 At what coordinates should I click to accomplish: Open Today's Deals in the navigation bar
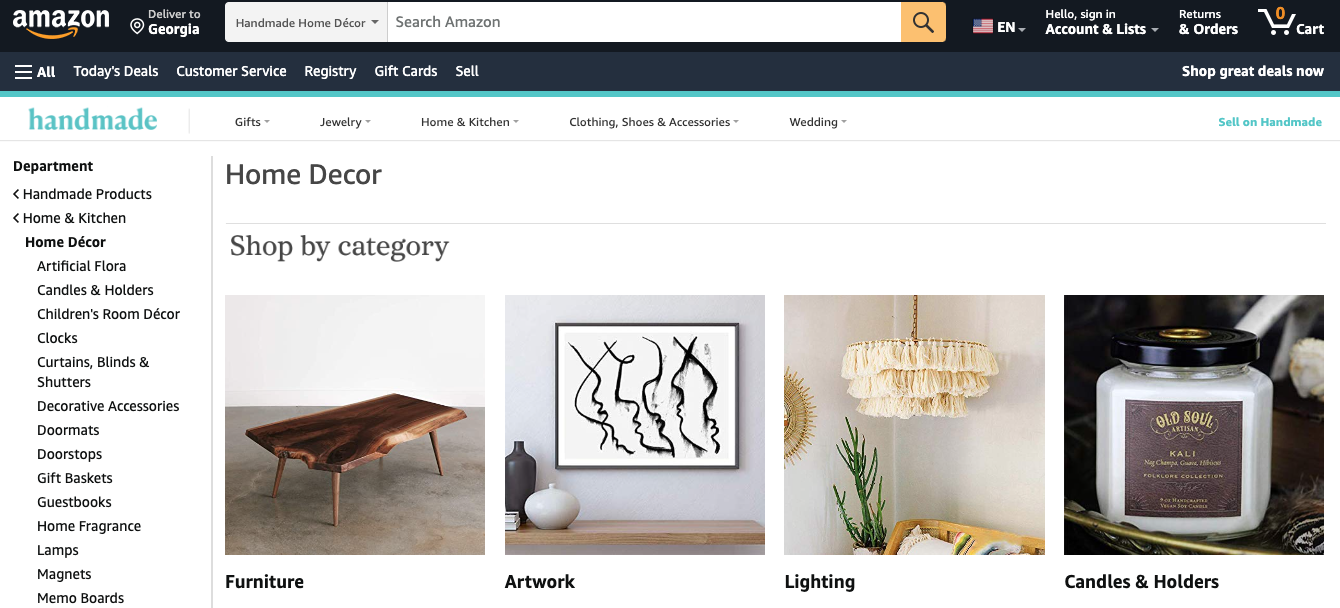(116, 71)
